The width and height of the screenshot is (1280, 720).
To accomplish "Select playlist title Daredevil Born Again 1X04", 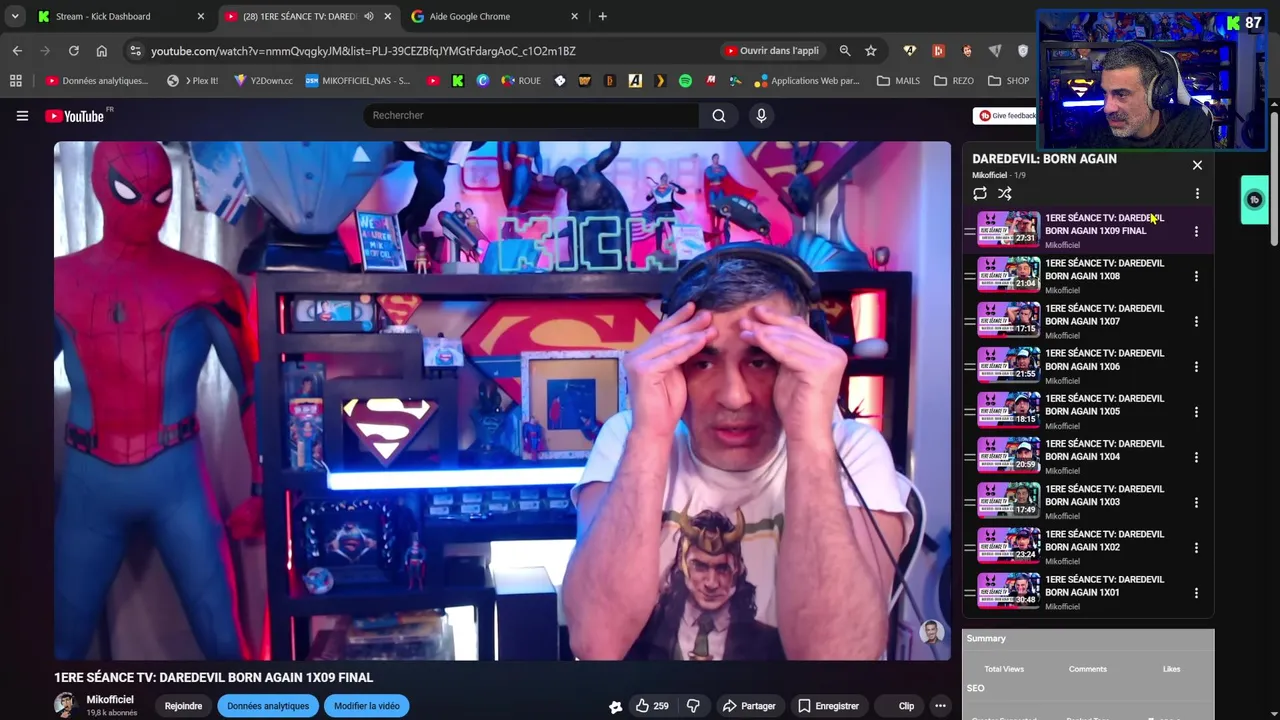I will pyautogui.click(x=1104, y=450).
